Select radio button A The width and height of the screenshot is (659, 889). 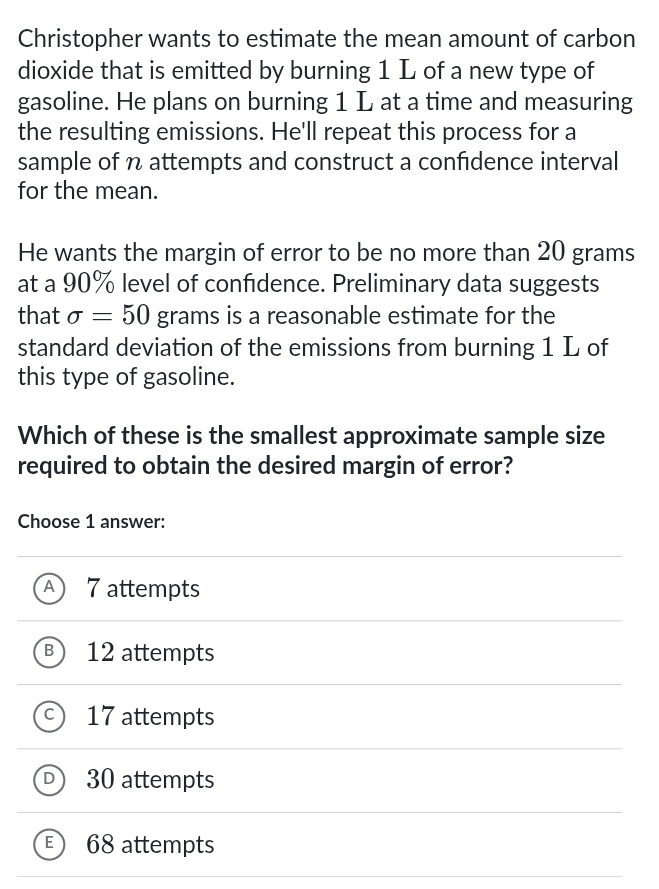click(47, 589)
